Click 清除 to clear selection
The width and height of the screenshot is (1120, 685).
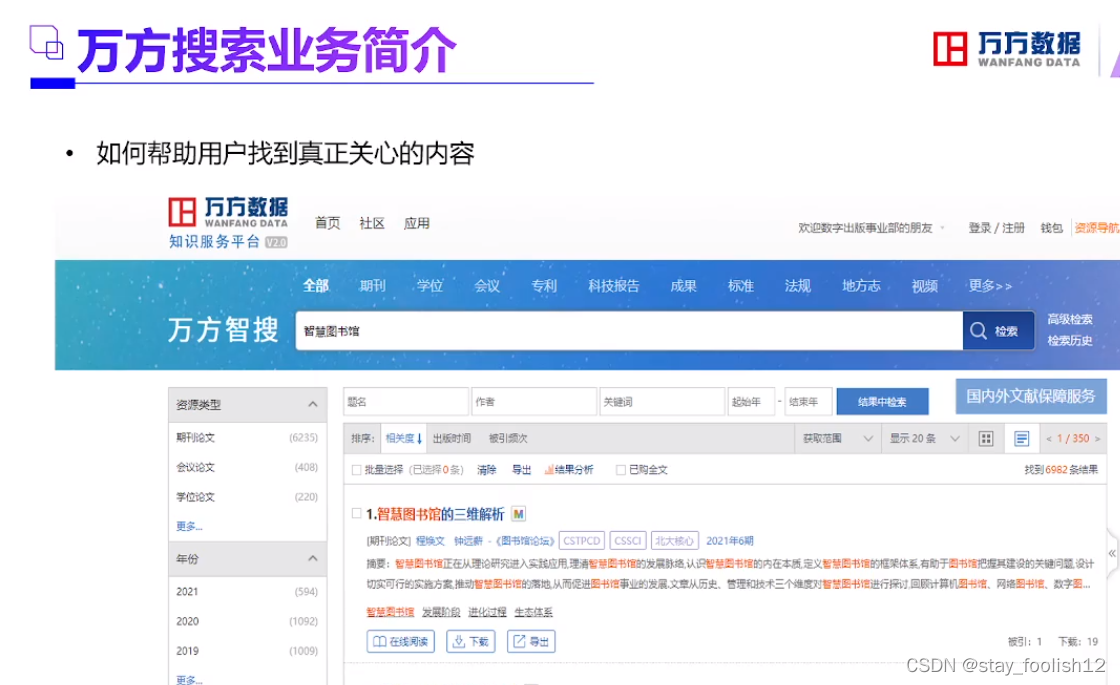tap(486, 469)
